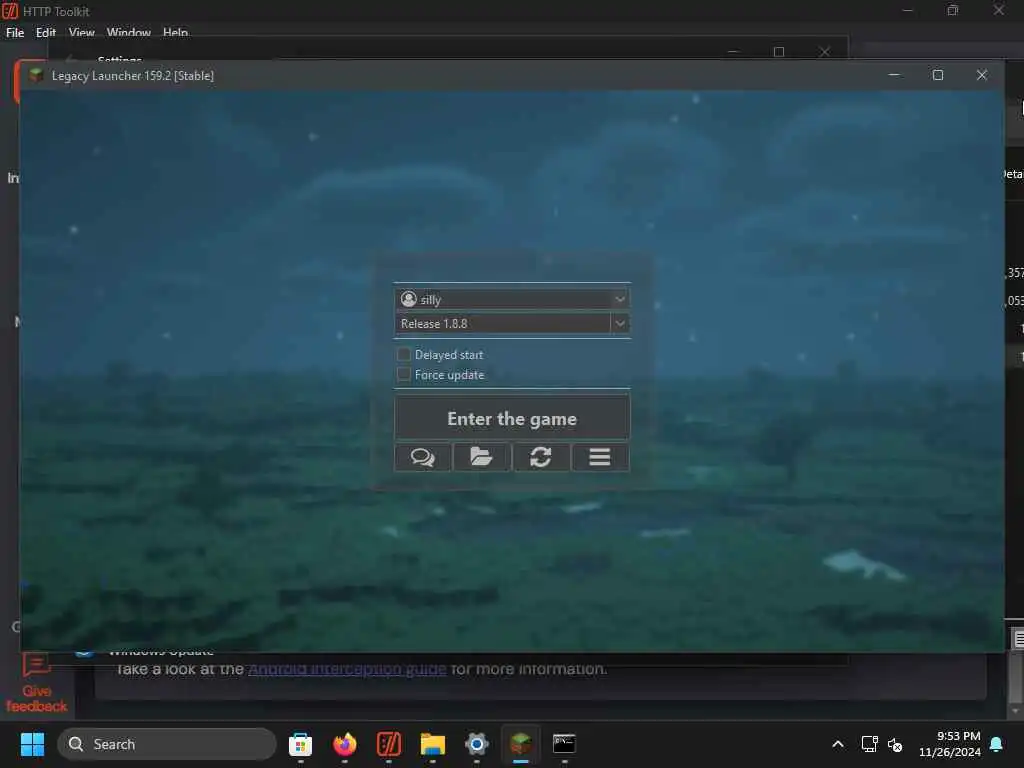This screenshot has height=768, width=1024.
Task: Open the game folder icon button
Action: click(481, 457)
